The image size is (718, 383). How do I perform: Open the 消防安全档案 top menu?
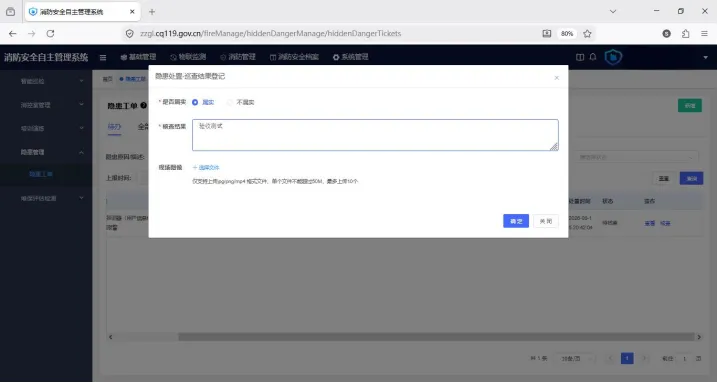(294, 57)
